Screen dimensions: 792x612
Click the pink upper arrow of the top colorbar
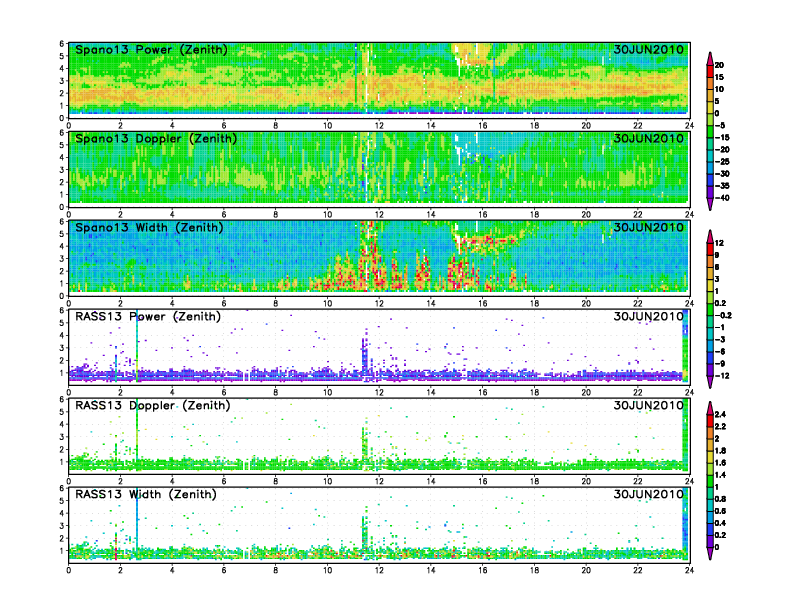[710, 58]
